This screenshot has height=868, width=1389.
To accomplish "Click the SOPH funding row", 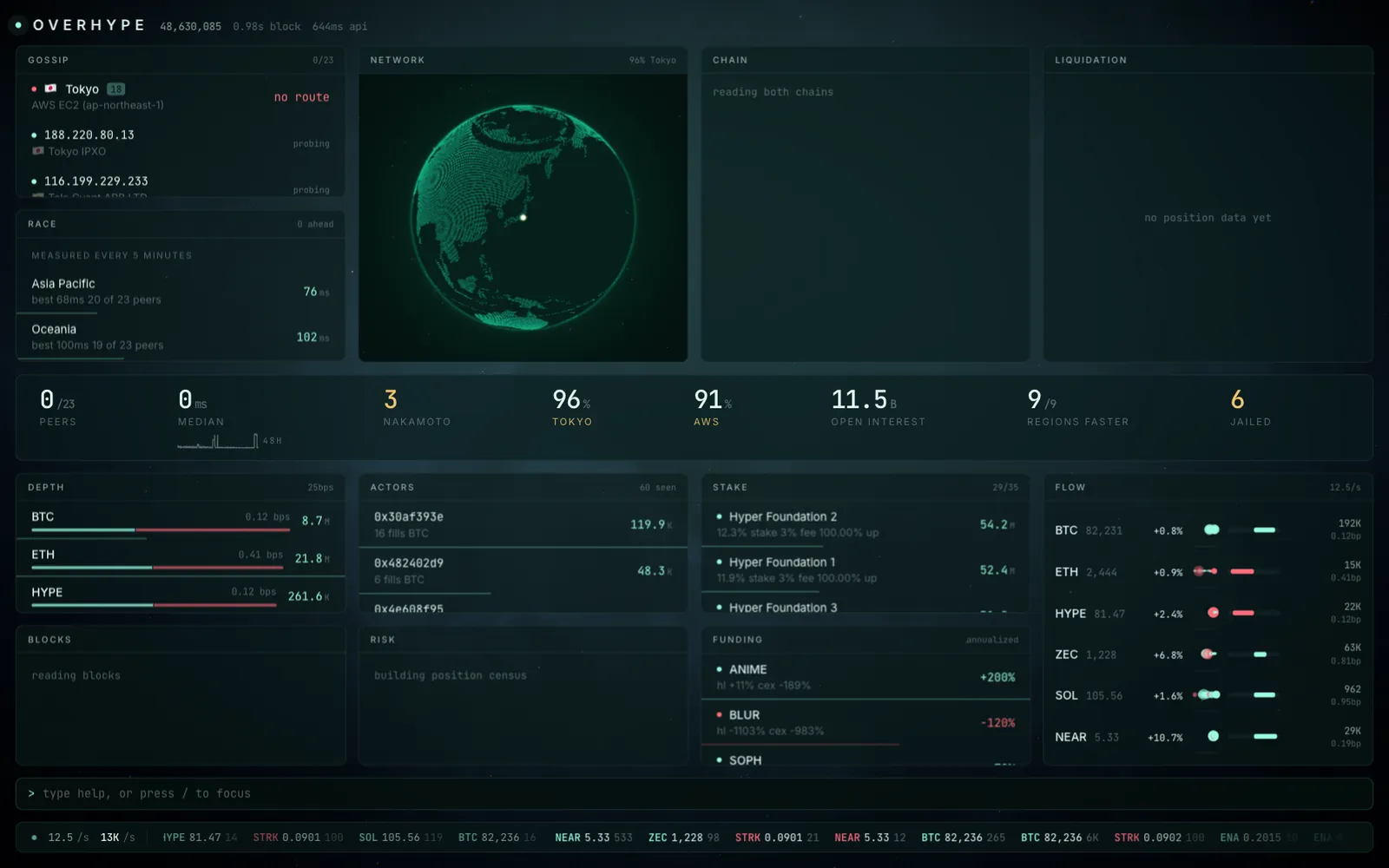I will 866,757.
